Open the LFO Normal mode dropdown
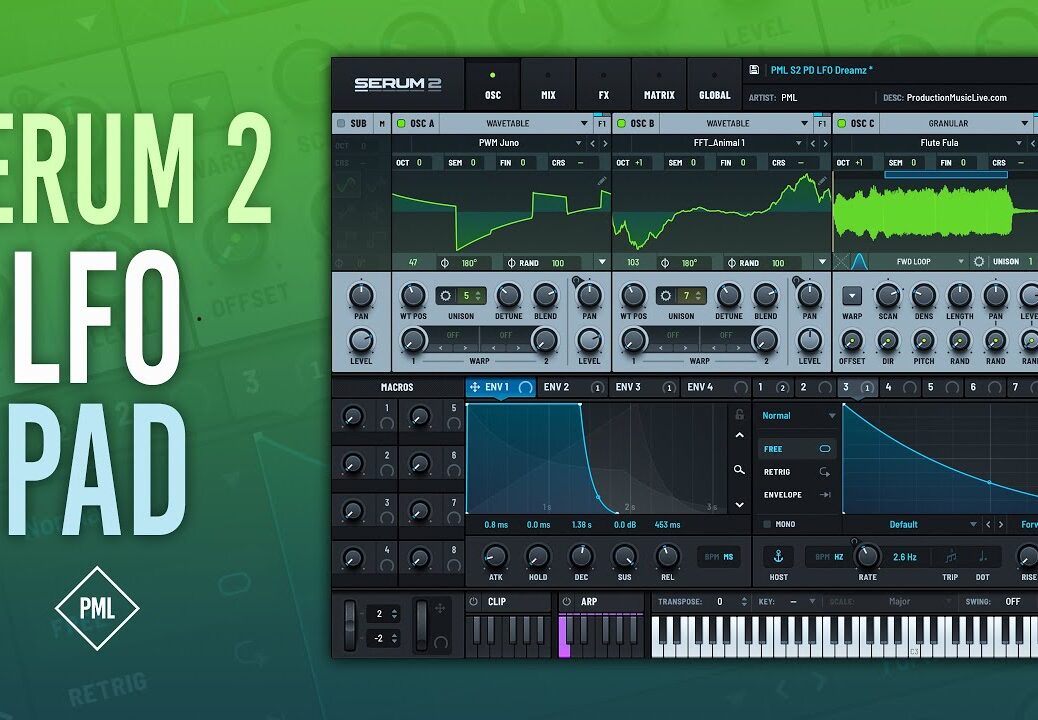Viewport: 1038px width, 720px height. [x=798, y=416]
